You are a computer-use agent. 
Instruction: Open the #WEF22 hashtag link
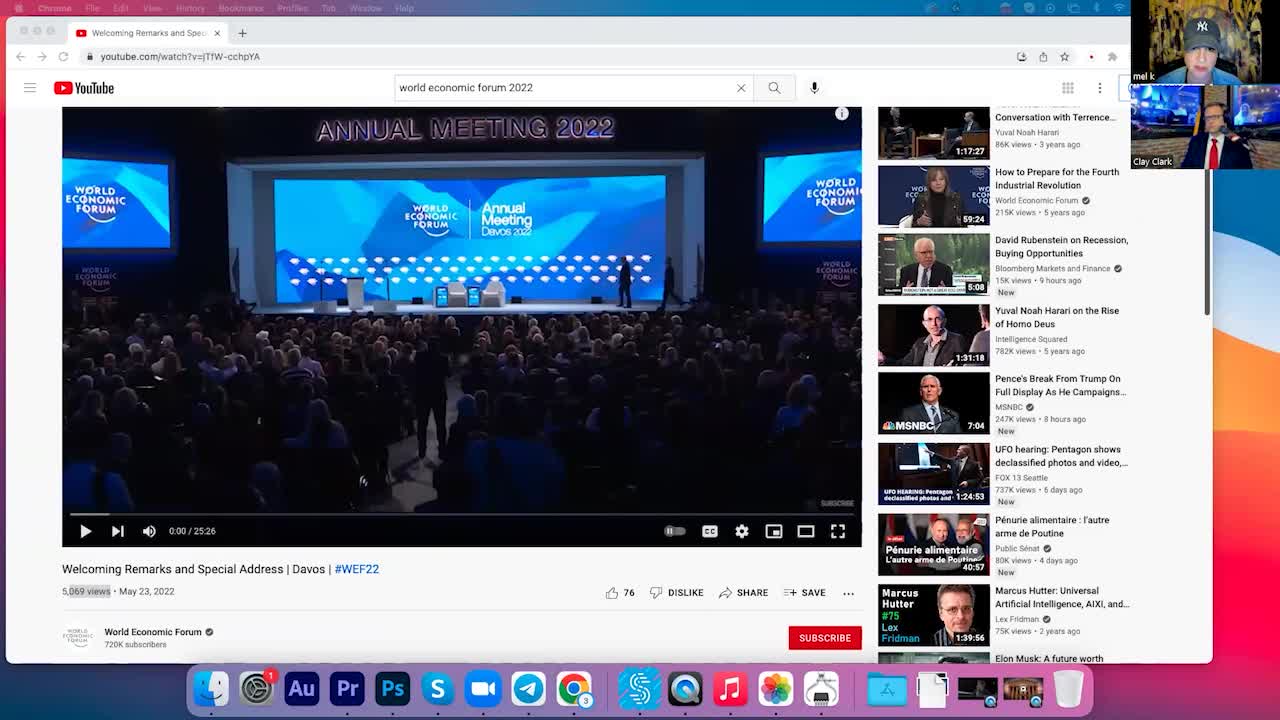click(357, 569)
